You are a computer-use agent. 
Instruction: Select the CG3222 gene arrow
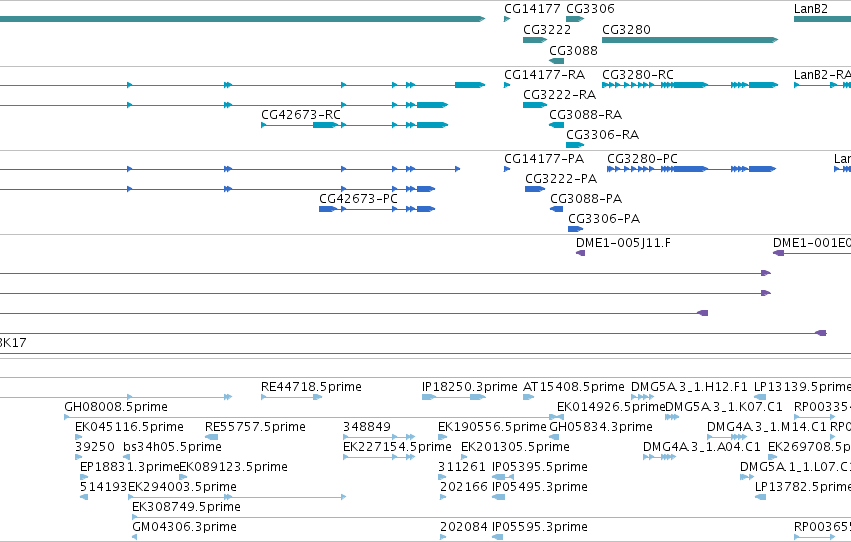click(x=535, y=40)
